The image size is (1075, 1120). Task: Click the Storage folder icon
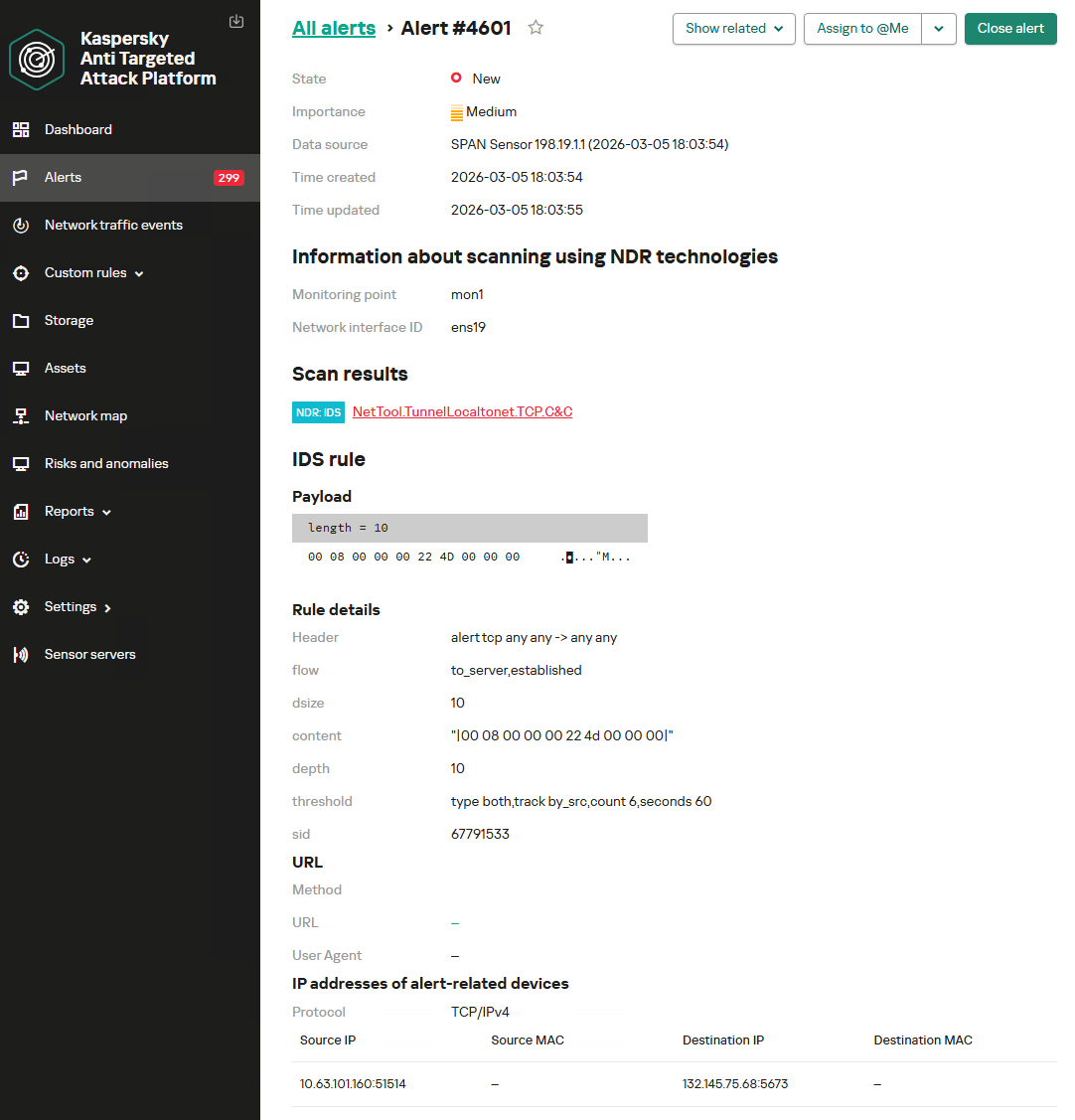pyautogui.click(x=21, y=321)
